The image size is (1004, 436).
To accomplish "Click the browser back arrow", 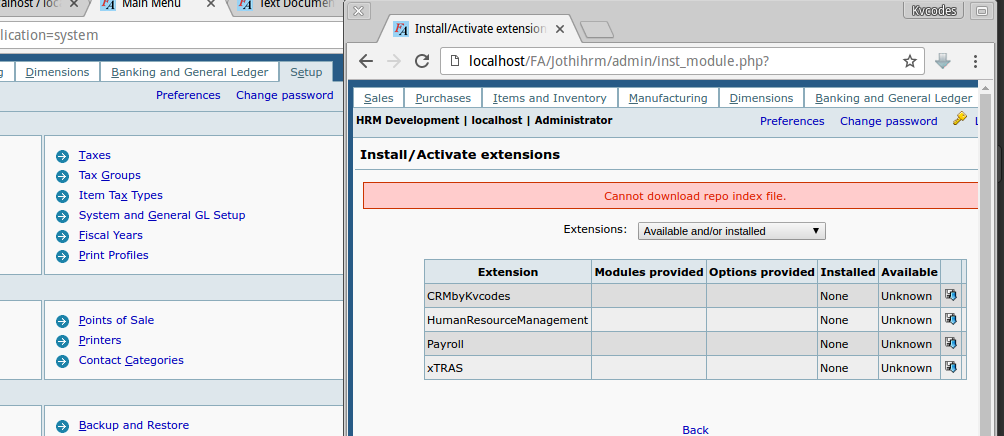I will (x=366, y=62).
